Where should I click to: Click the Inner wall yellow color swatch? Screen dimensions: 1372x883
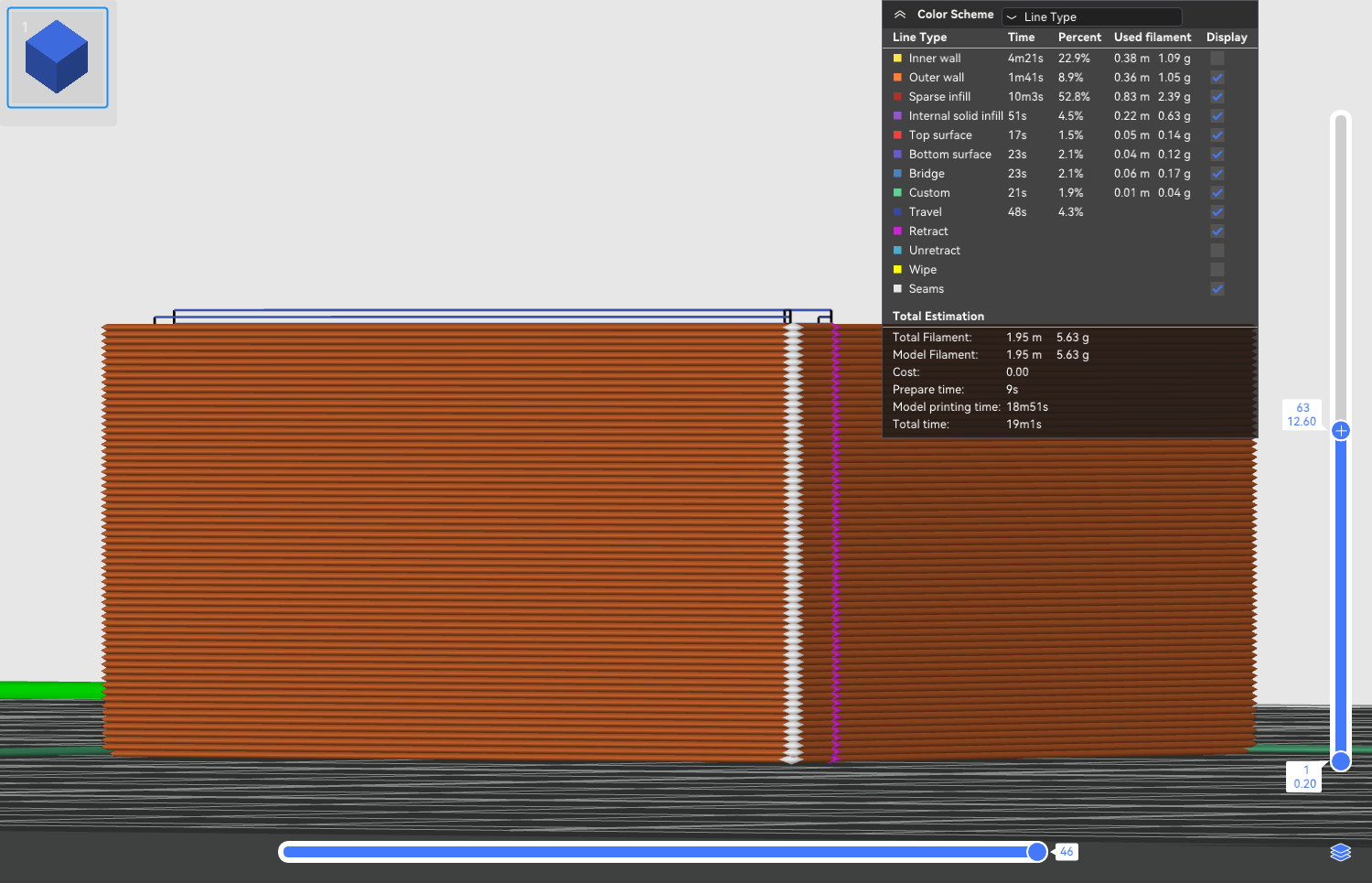click(x=897, y=59)
